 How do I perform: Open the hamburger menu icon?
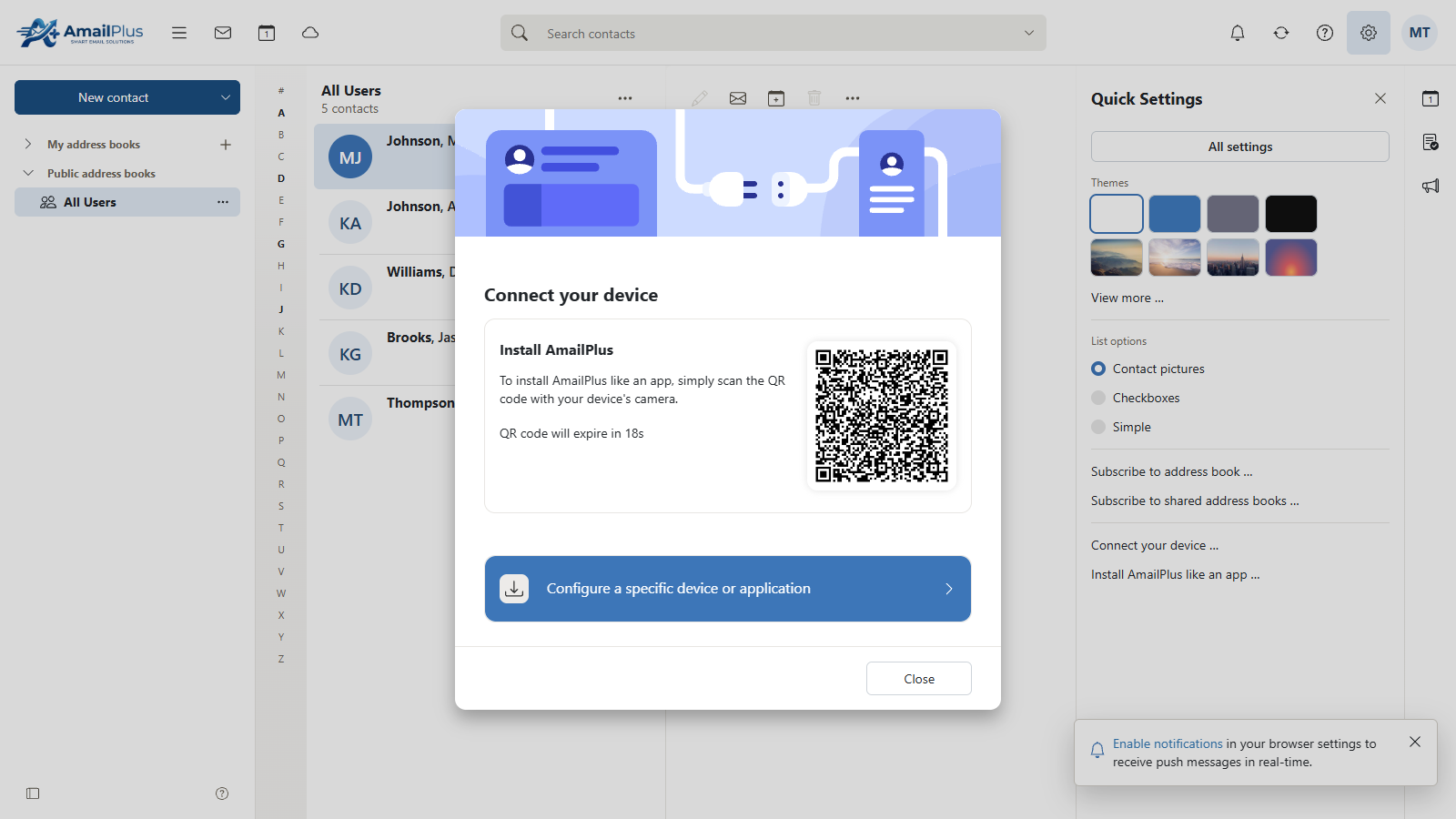[179, 33]
